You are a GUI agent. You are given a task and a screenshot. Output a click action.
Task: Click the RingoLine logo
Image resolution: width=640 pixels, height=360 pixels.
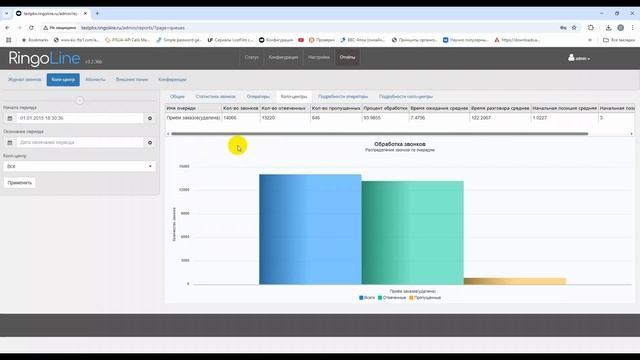click(44, 58)
